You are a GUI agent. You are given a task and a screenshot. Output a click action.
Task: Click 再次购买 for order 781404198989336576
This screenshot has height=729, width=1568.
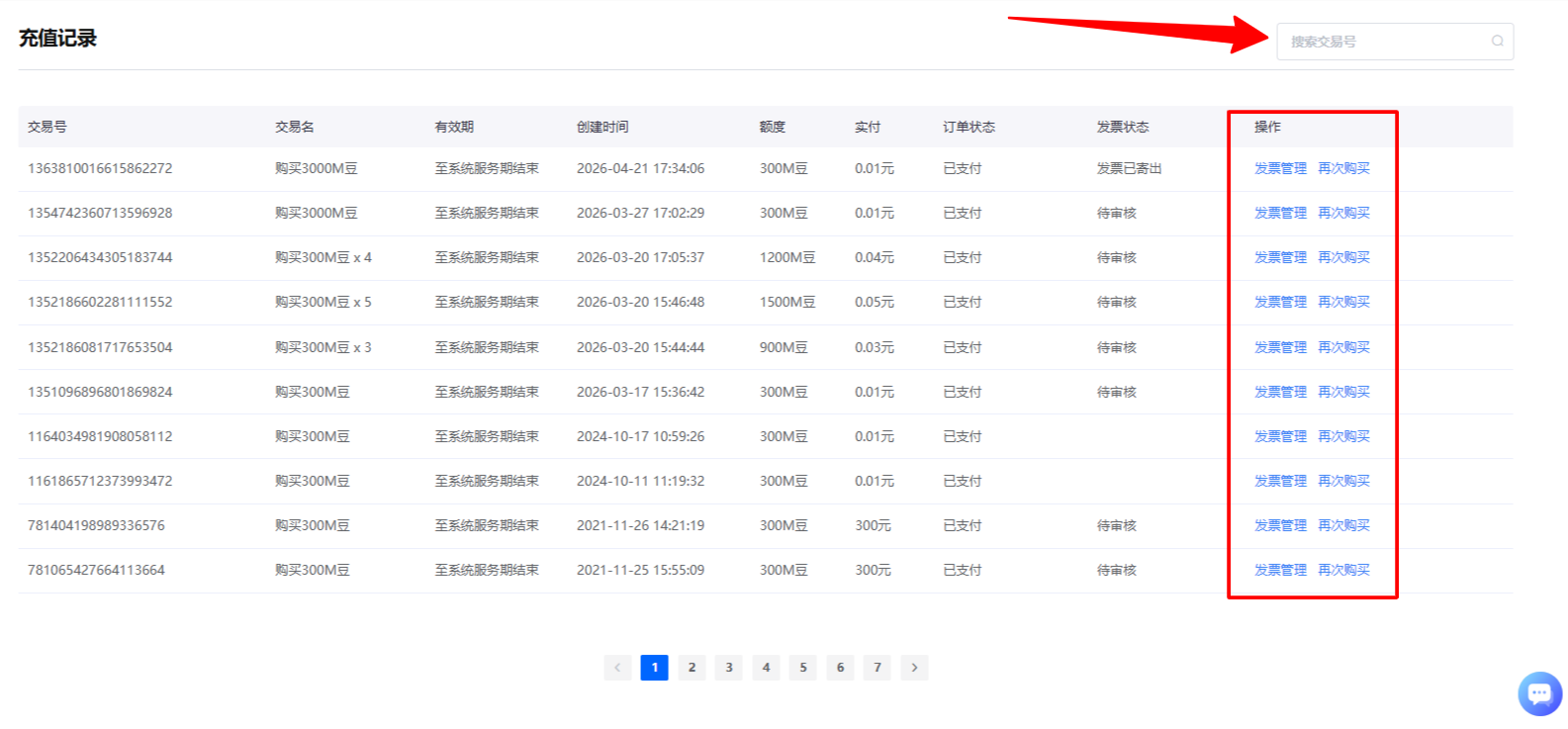pos(1343,525)
